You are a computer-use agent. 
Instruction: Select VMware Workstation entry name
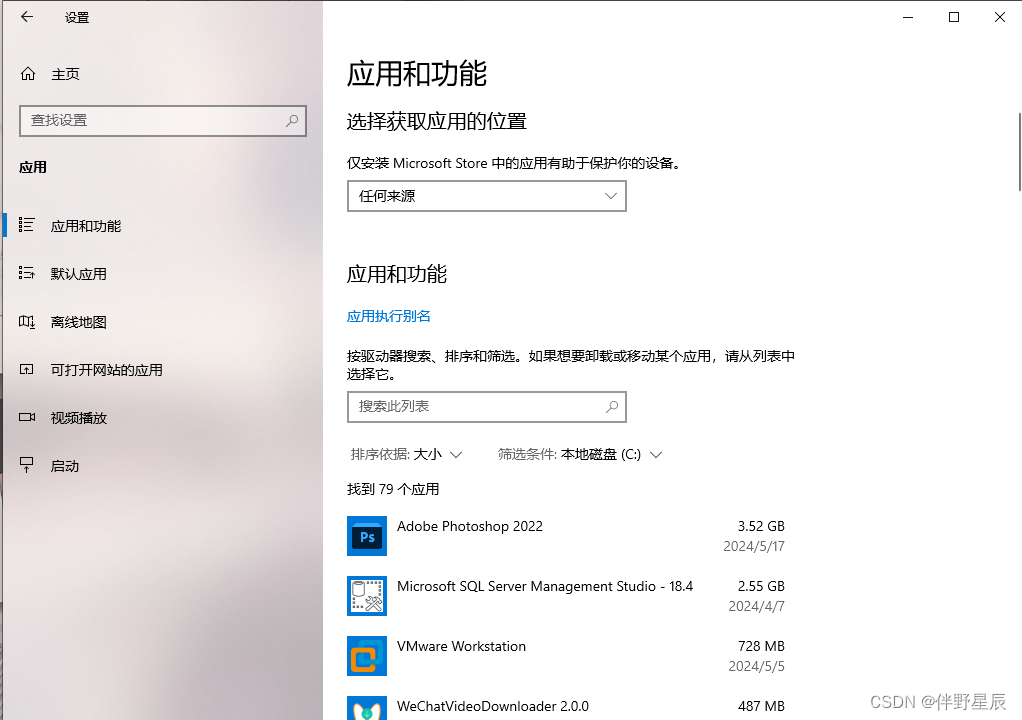click(x=461, y=646)
